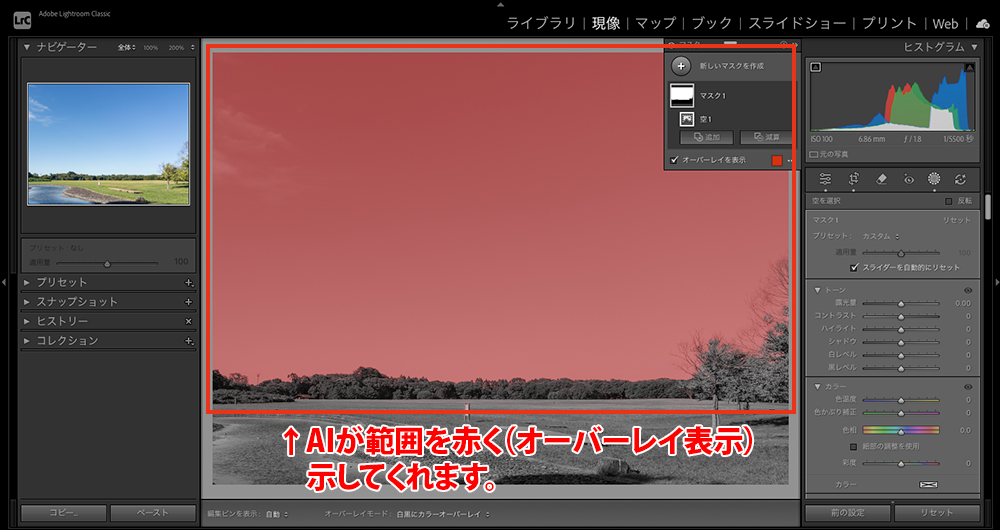Click the cloud sync status icon

(982, 24)
